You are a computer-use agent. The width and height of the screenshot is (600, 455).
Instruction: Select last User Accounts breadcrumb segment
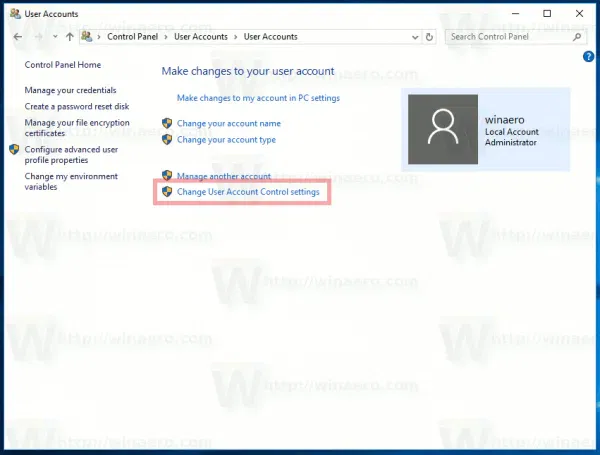[271, 37]
